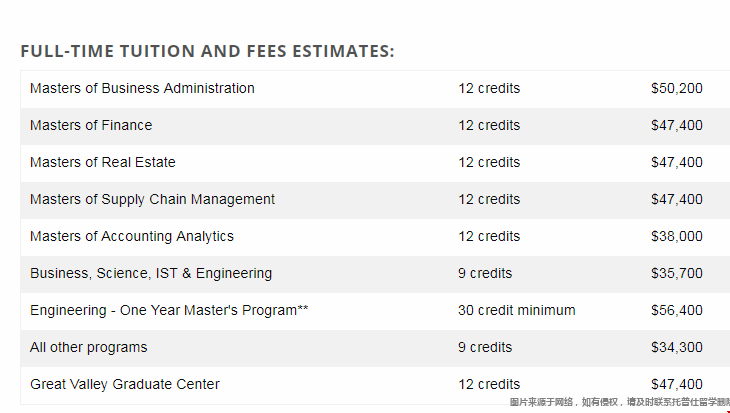The height and width of the screenshot is (413, 730).
Task: Click the $56,400 tuition amount
Action: coord(676,310)
